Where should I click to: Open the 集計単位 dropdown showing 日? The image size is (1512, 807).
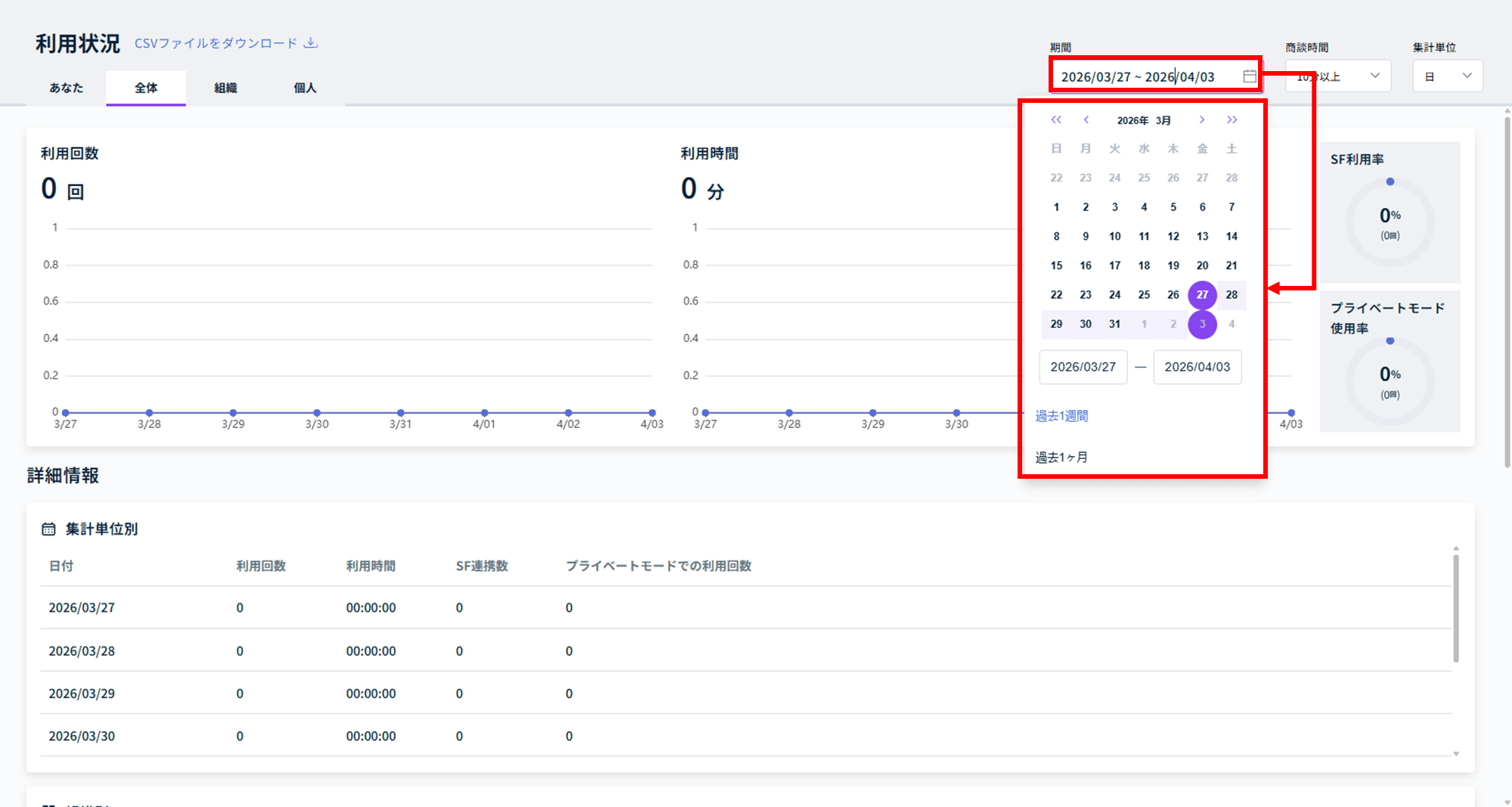(1448, 76)
